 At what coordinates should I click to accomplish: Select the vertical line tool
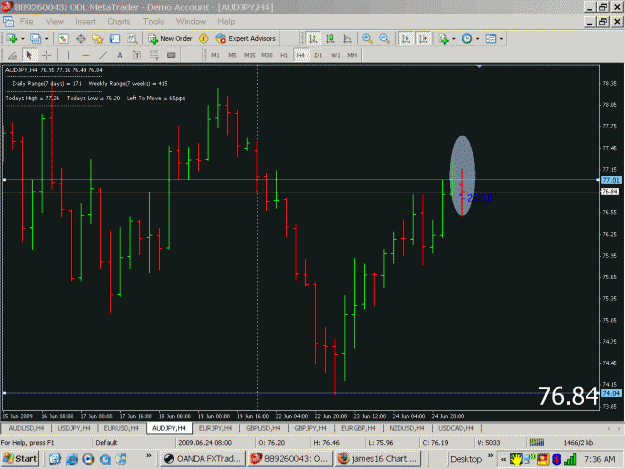[x=68, y=55]
